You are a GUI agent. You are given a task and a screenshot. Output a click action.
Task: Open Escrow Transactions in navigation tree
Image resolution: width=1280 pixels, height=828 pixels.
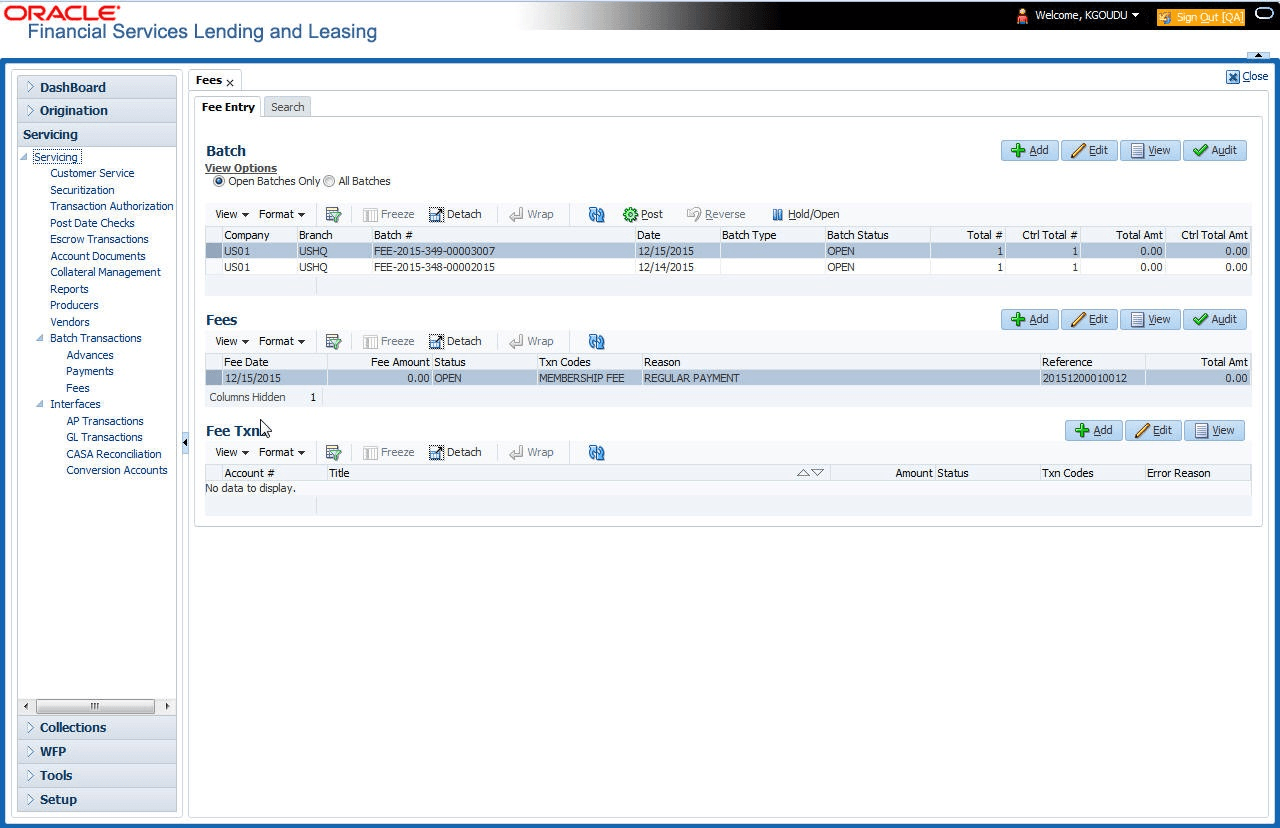point(99,239)
